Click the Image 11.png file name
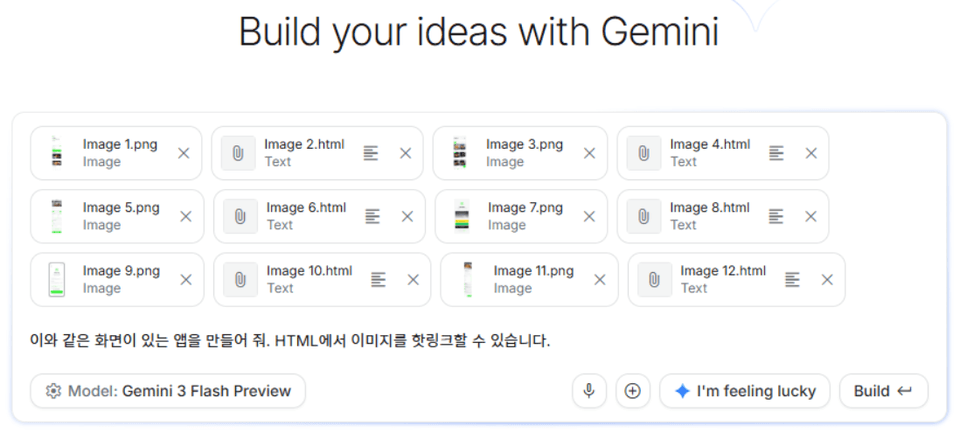Image resolution: width=960 pixels, height=441 pixels. click(534, 271)
